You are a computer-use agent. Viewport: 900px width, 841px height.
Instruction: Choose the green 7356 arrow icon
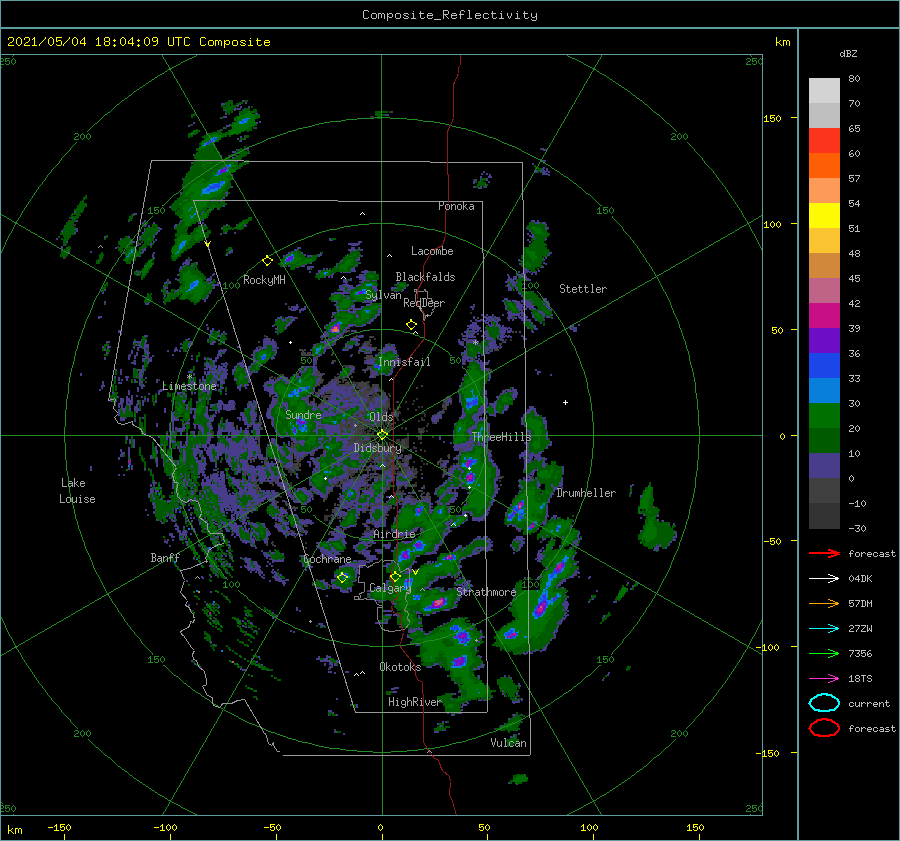824,653
